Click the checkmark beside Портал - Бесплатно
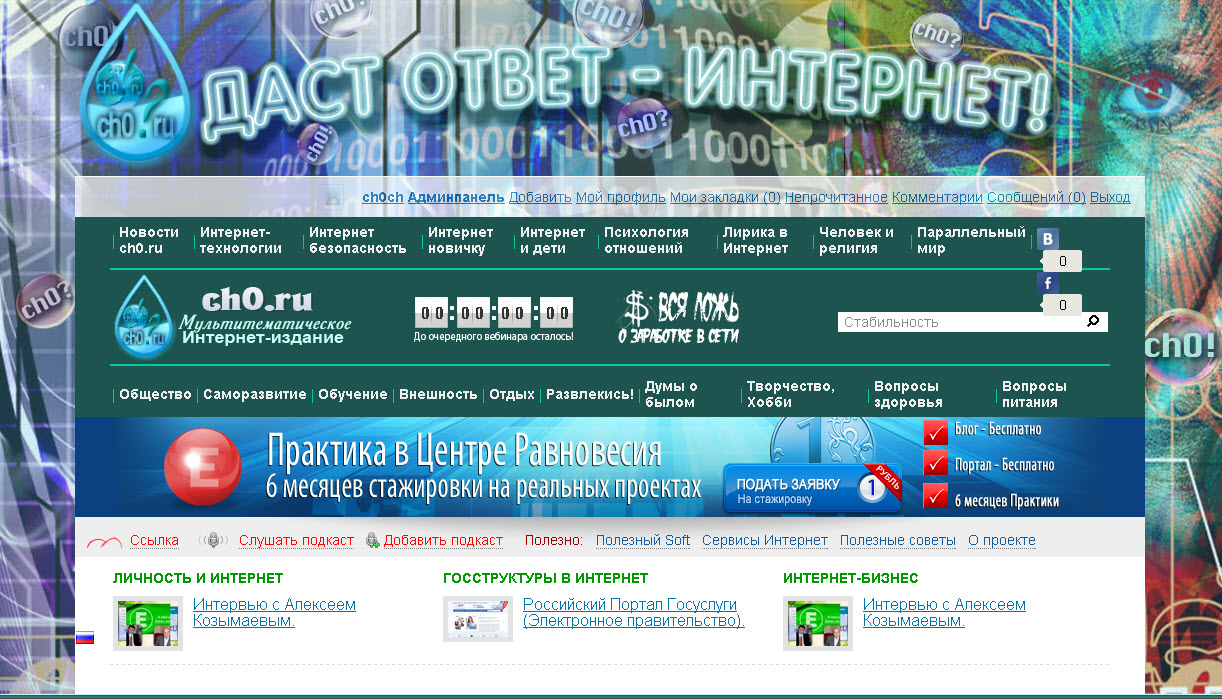The image size is (1222, 699). 935,464
